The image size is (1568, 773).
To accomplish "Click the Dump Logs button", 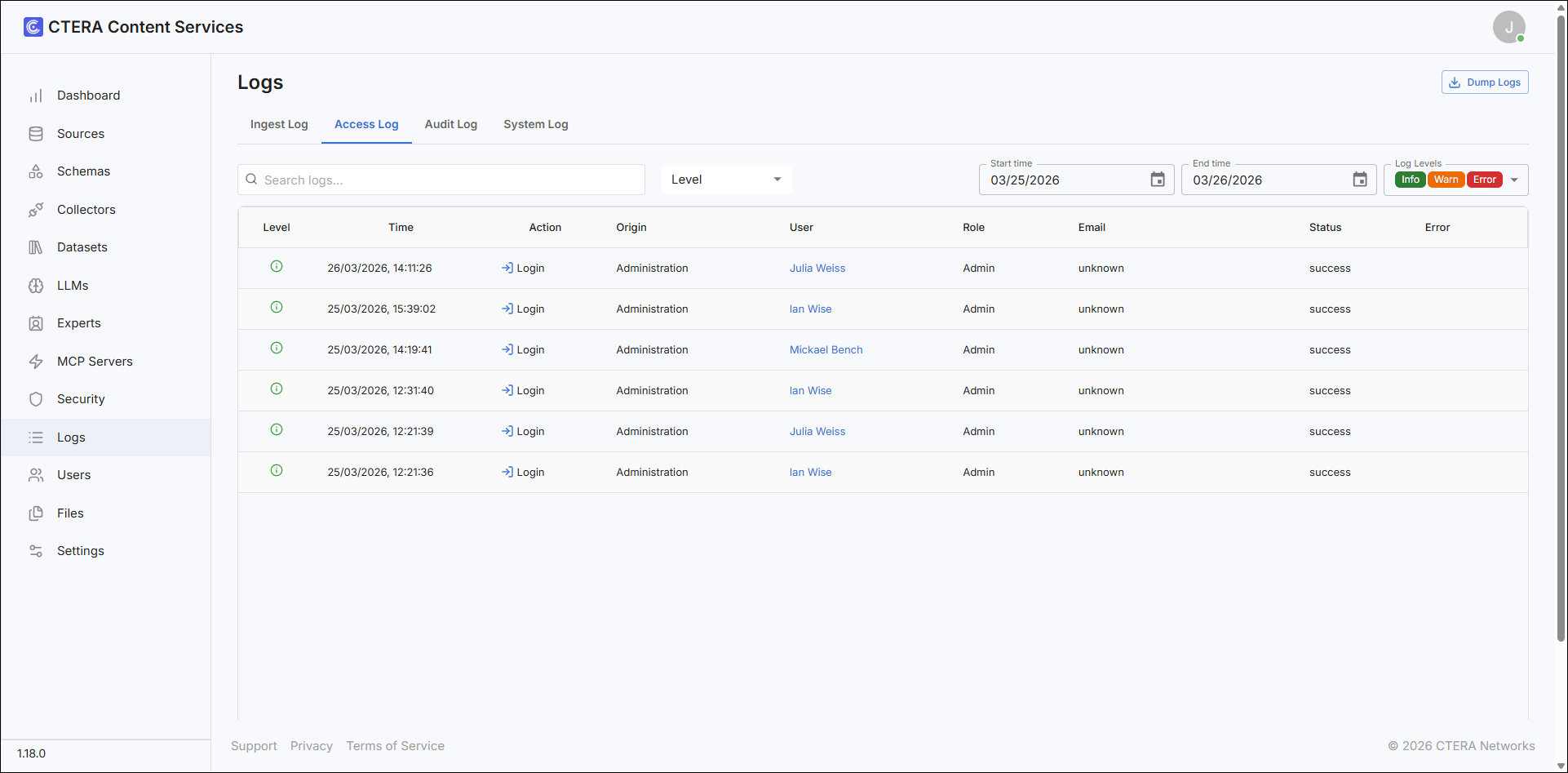I will pos(1485,82).
